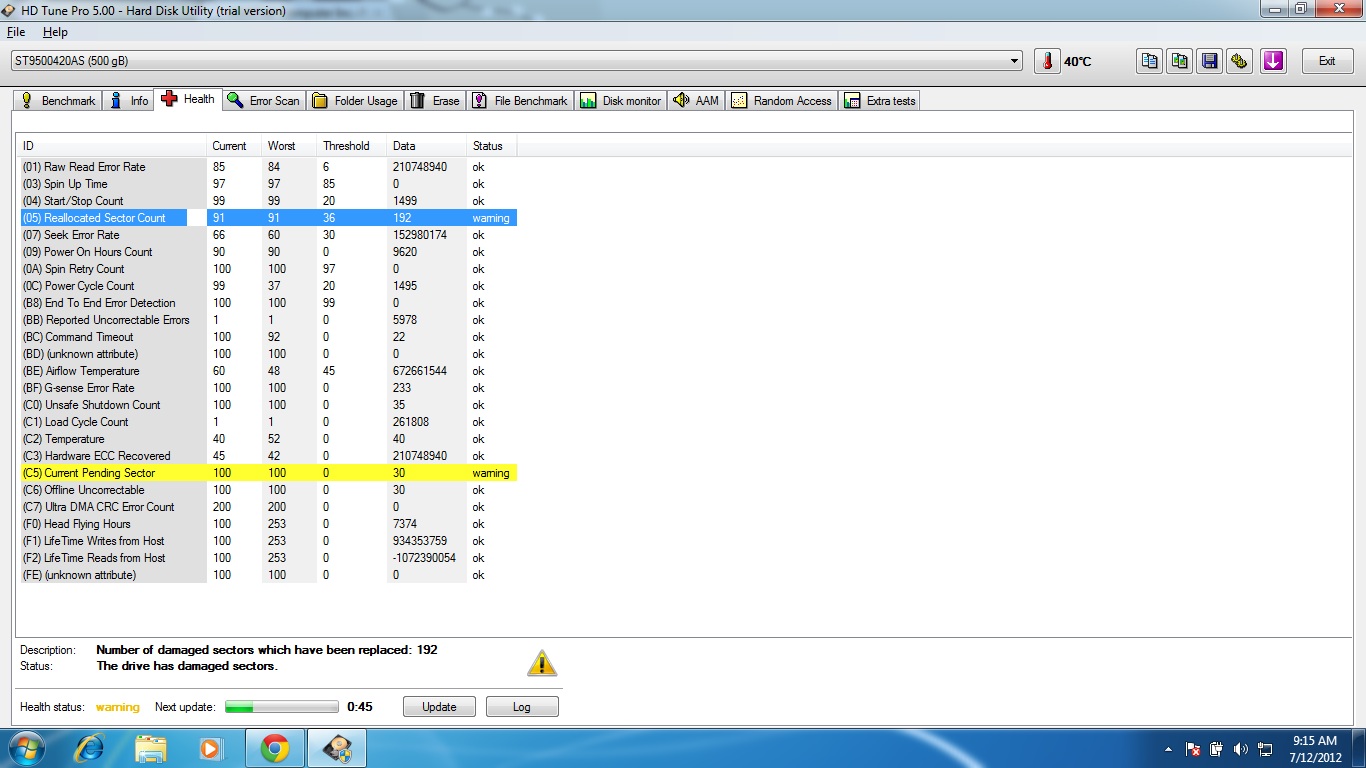Switch to the Erase tab
The height and width of the screenshot is (768, 1366).
[x=435, y=101]
